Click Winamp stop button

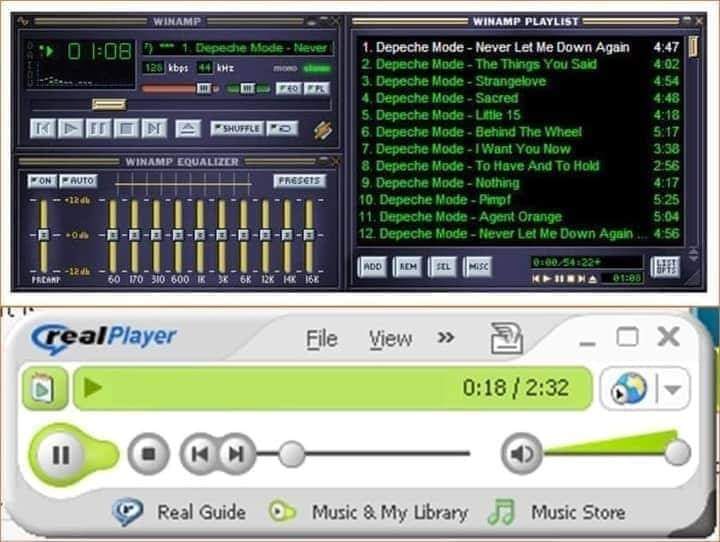[126, 128]
